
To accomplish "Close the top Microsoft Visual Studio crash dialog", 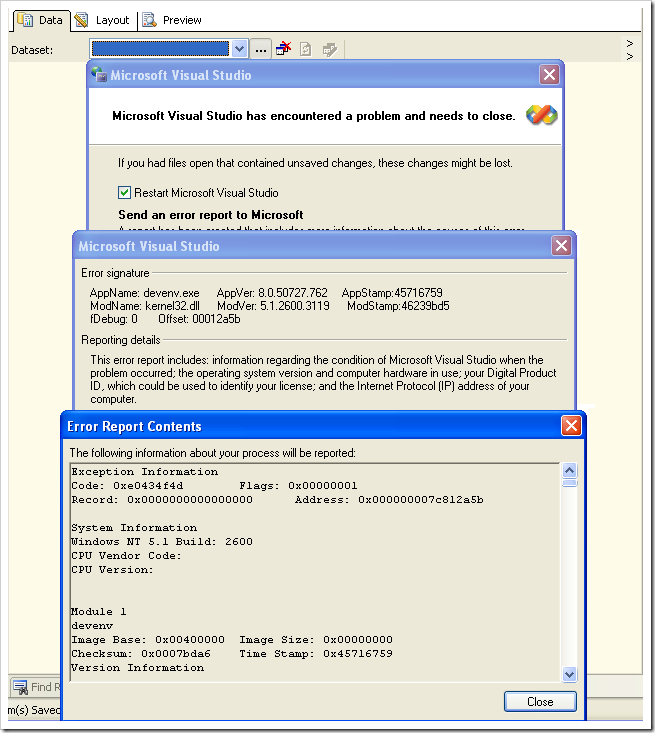I will (549, 75).
